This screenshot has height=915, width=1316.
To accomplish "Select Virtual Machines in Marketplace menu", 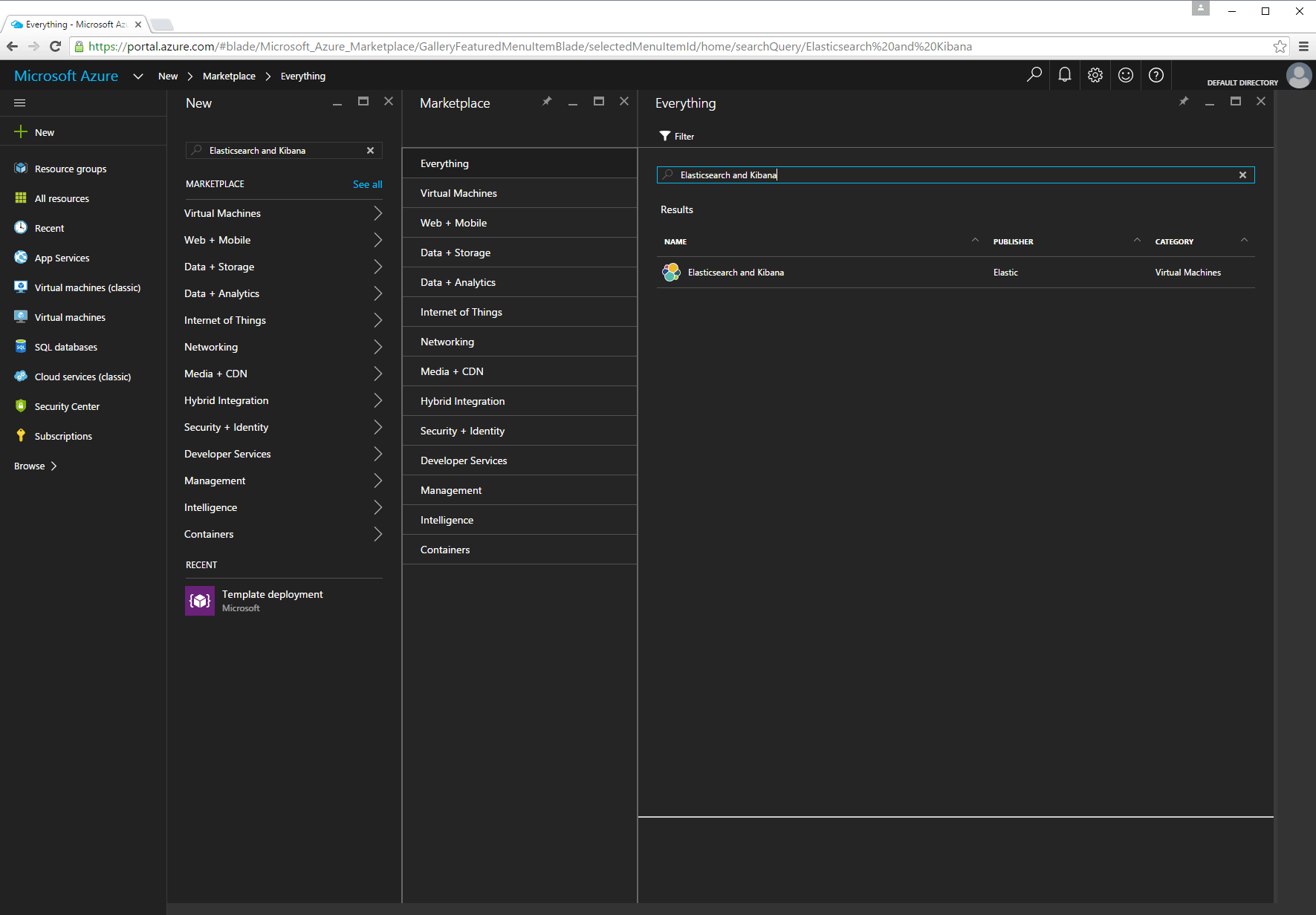I will click(519, 193).
